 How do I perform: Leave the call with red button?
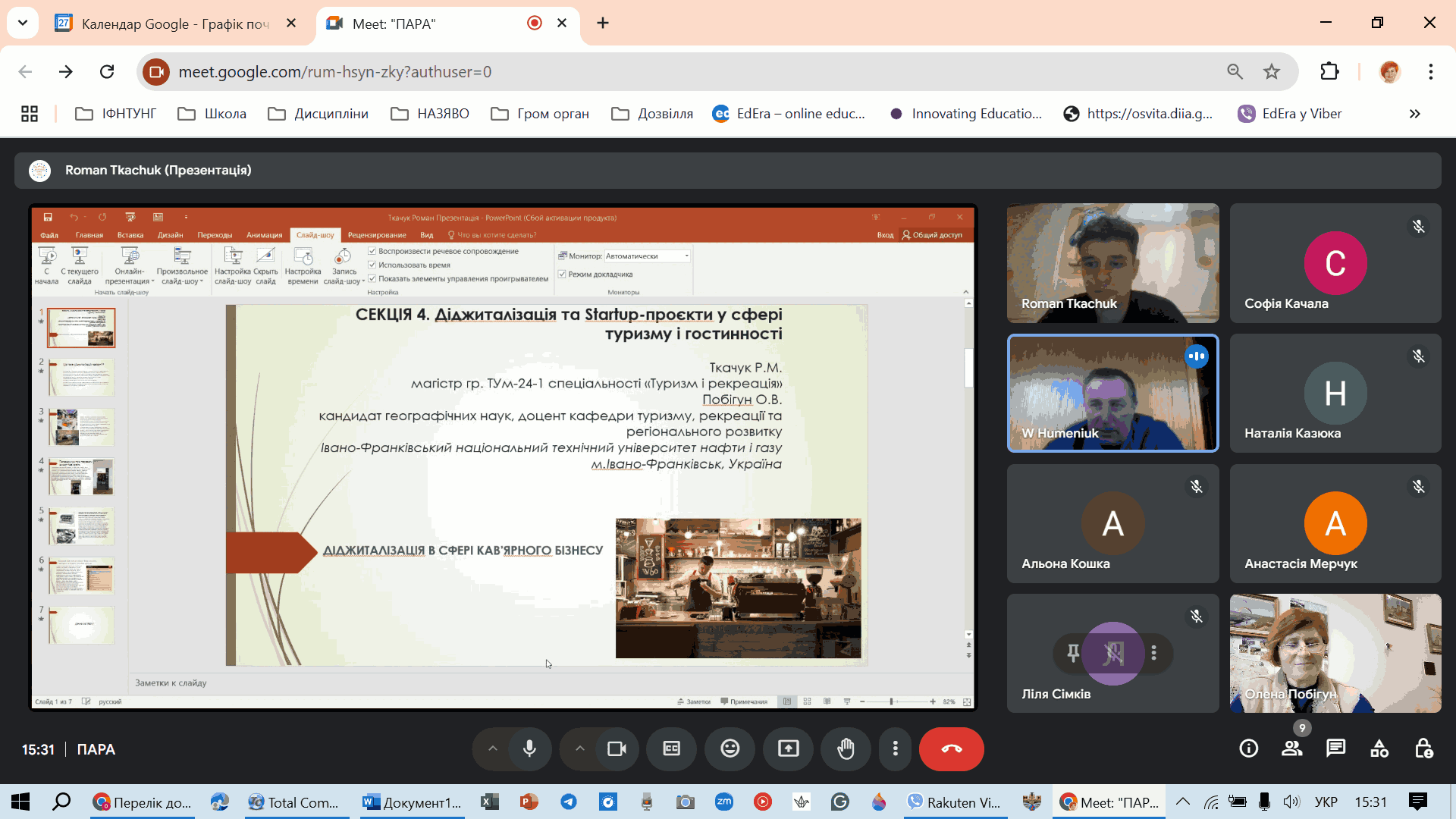click(x=951, y=749)
